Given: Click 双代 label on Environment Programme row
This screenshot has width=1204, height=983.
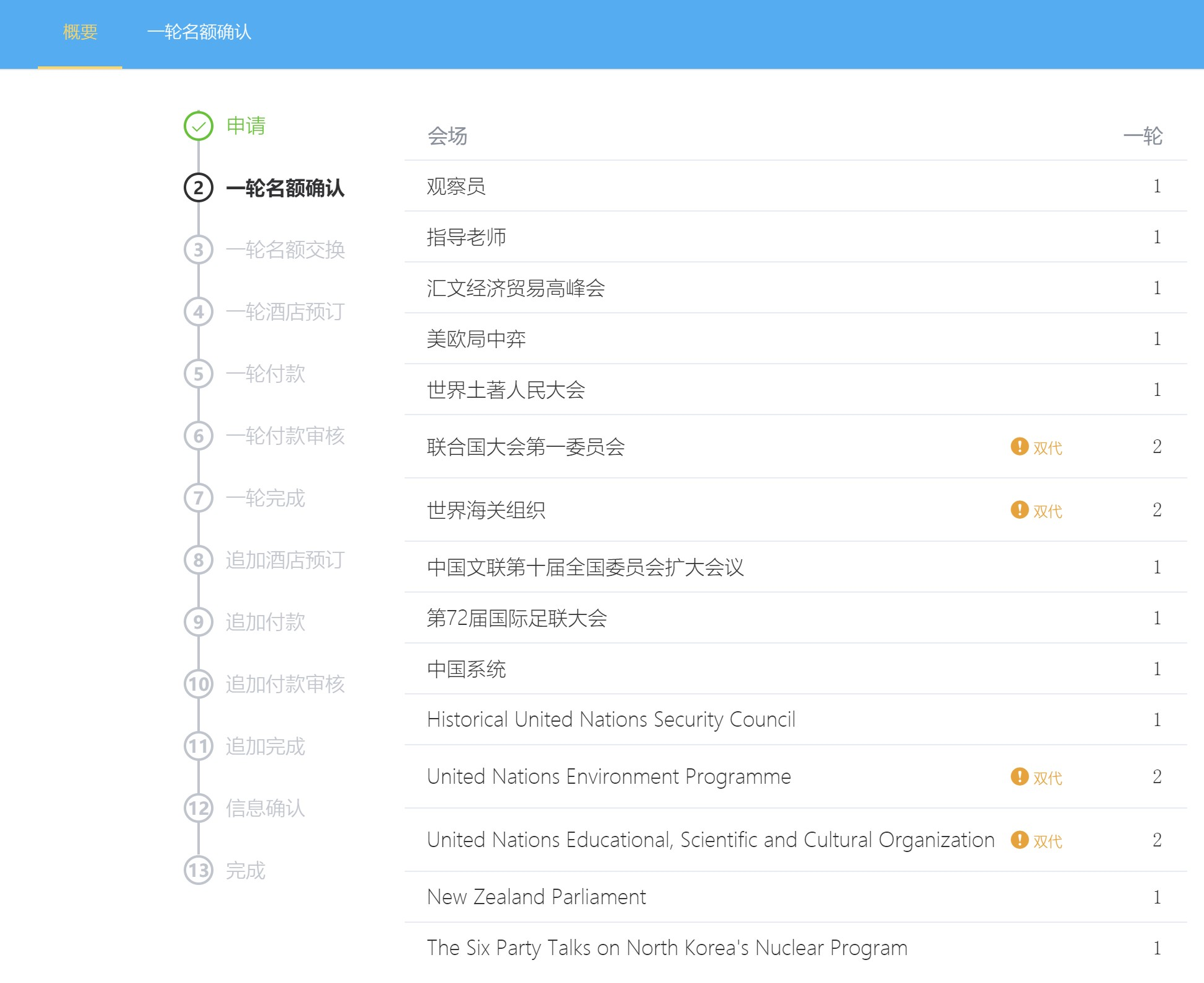Looking at the screenshot, I should click(1048, 778).
